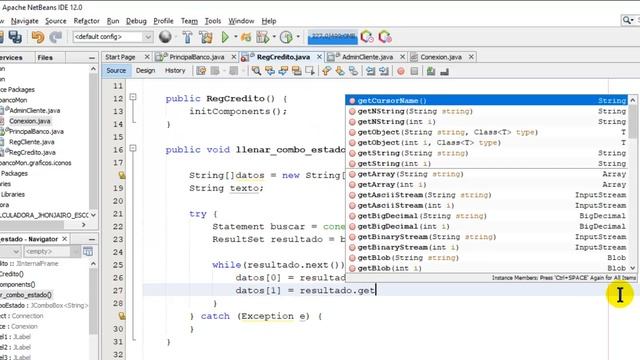
Task: Click the Navigator panel toolbar icon
Action: (88, 251)
